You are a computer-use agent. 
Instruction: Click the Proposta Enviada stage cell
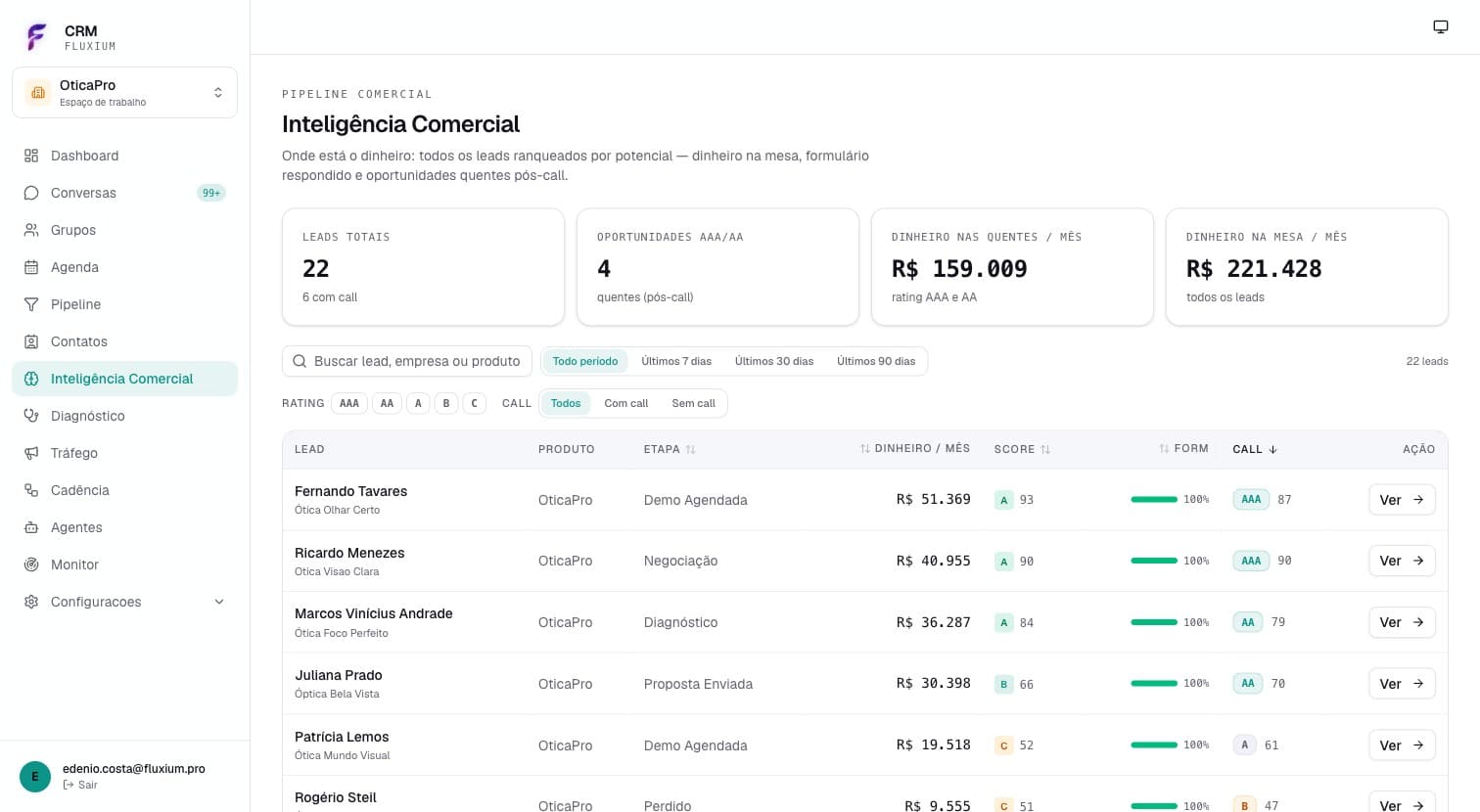(698, 684)
